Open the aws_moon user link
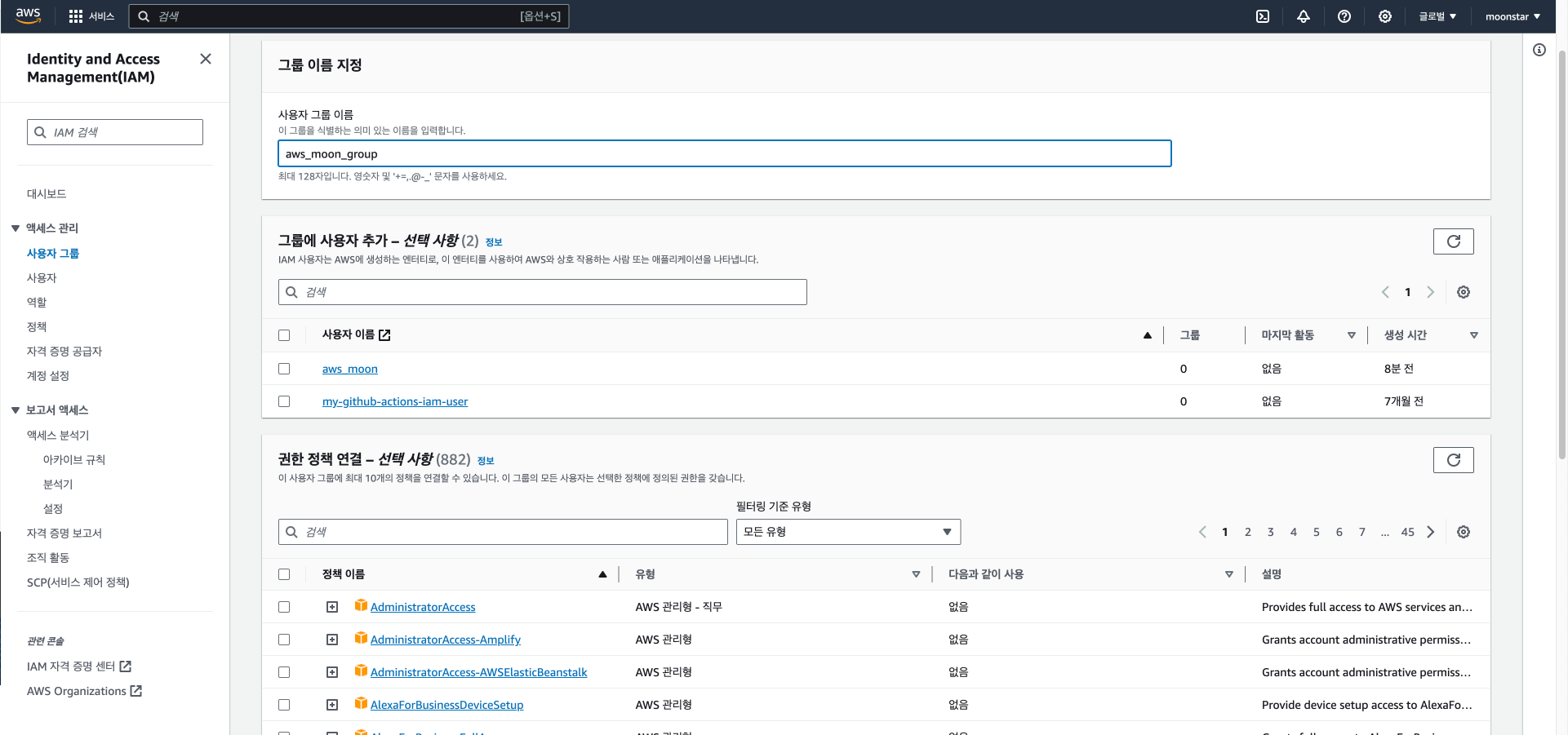This screenshot has width=1568, height=735. [x=350, y=369]
